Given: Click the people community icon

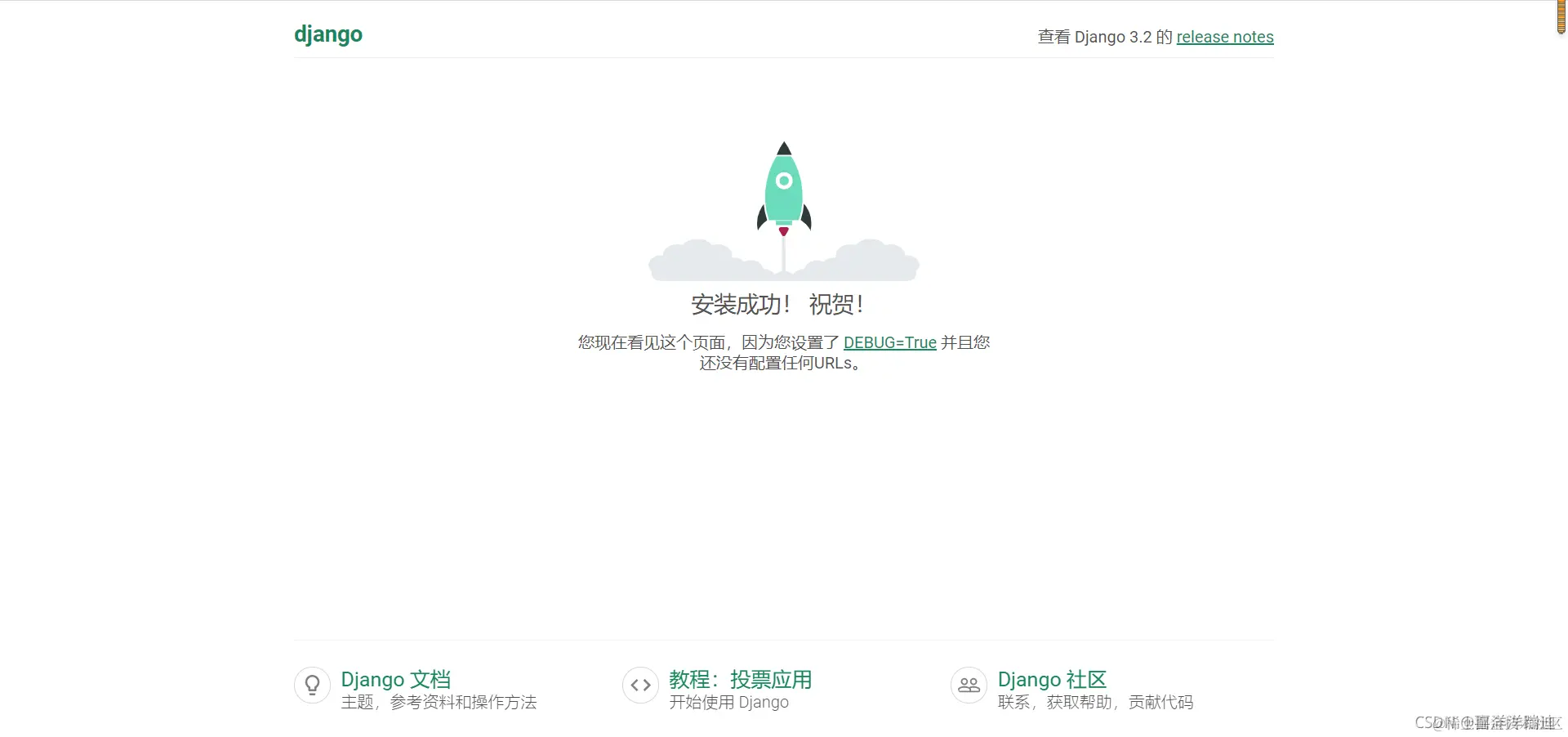Looking at the screenshot, I should (969, 685).
